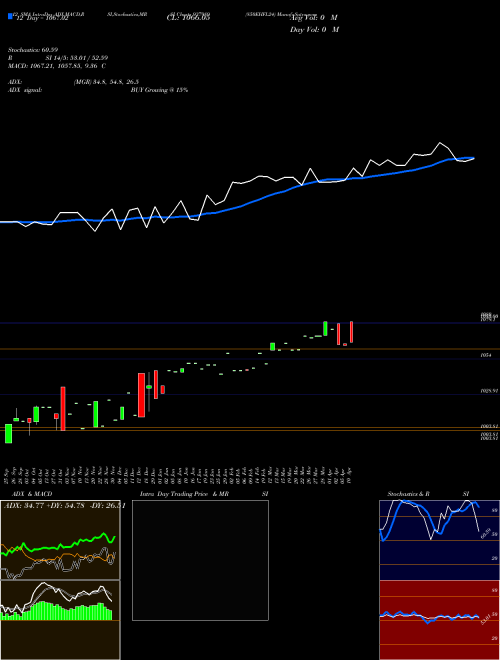
Task: Click the empty intraday trading price chart box
Action: click(200, 560)
